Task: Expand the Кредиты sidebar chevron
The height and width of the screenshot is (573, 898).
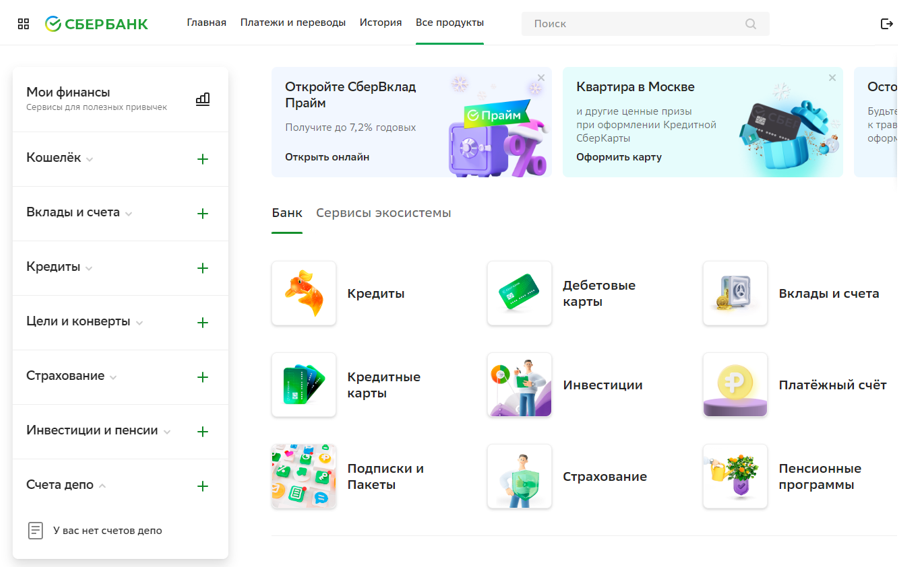Action: click(x=89, y=268)
